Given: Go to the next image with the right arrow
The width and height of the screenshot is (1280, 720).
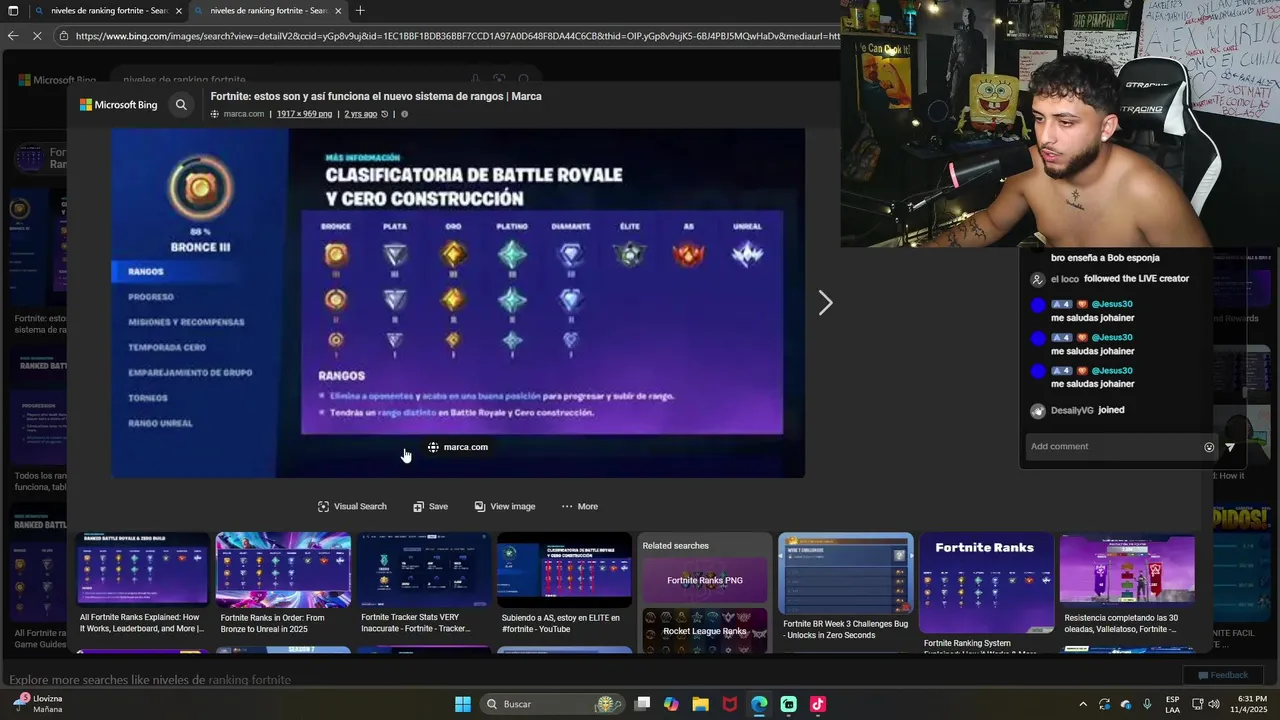Looking at the screenshot, I should coord(825,303).
